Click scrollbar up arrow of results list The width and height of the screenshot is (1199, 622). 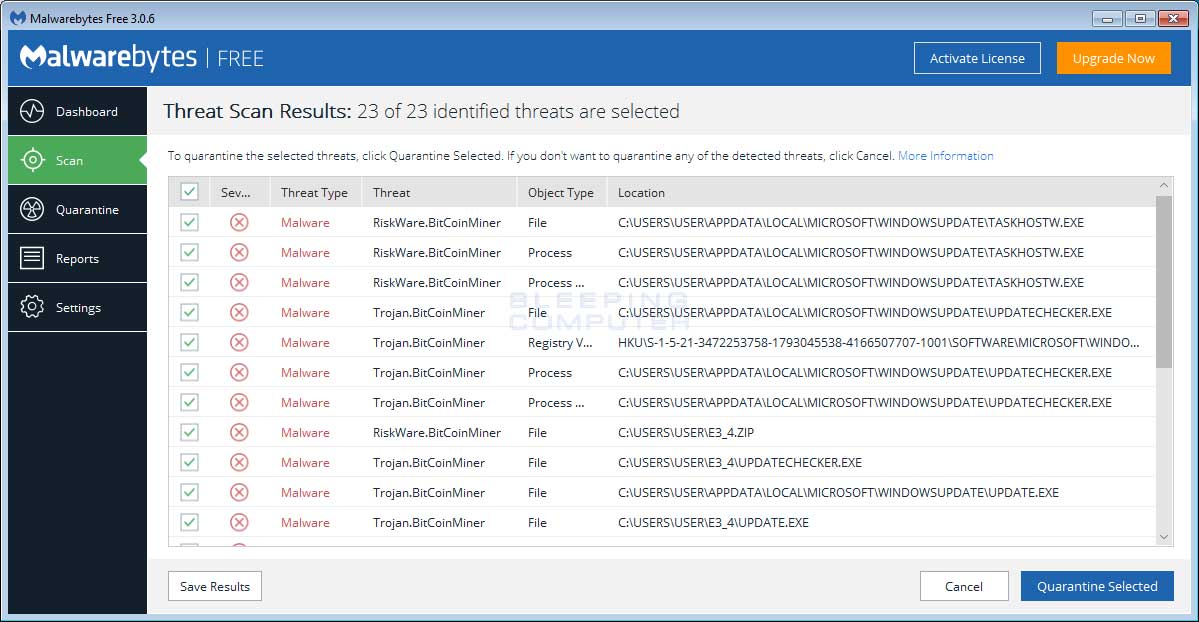[x=1164, y=185]
